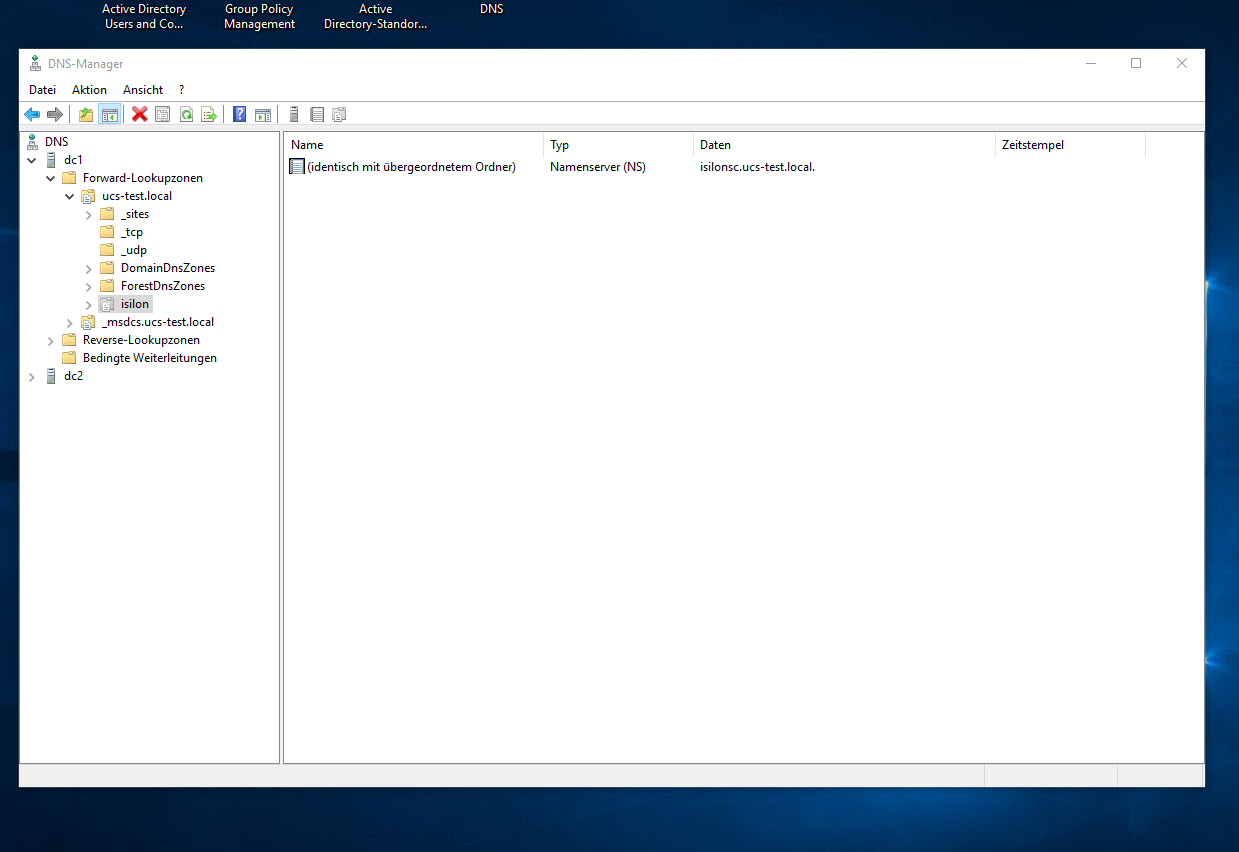Open Properties from the toolbar icon
Viewport: 1239px width, 852px height.
pyautogui.click(x=162, y=115)
